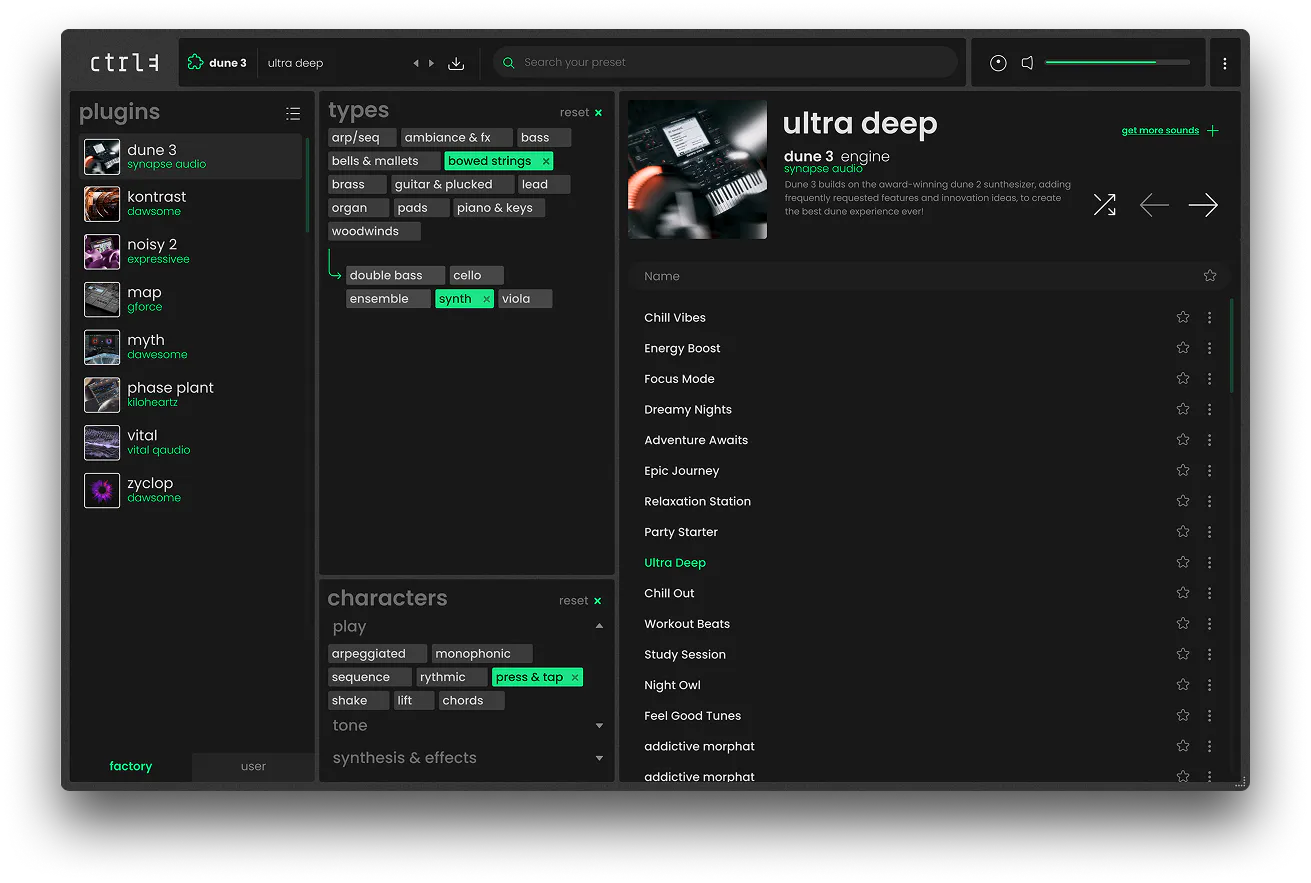Click the record circle icon in top bar

pos(998,63)
